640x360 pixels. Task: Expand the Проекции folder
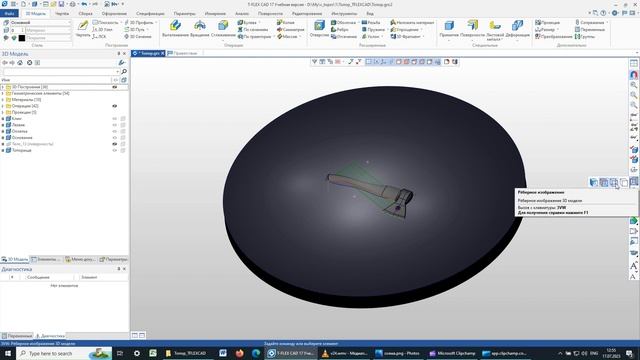pyautogui.click(x=3, y=112)
